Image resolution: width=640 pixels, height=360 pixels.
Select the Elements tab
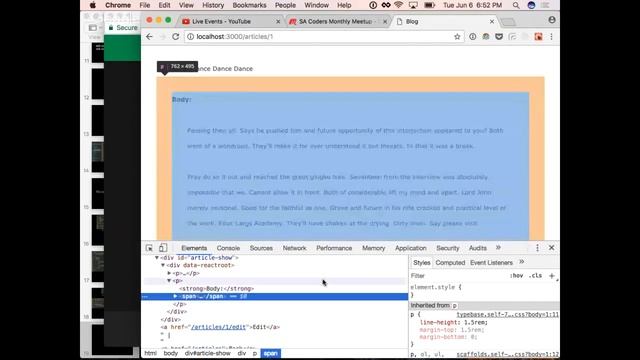[194, 248]
